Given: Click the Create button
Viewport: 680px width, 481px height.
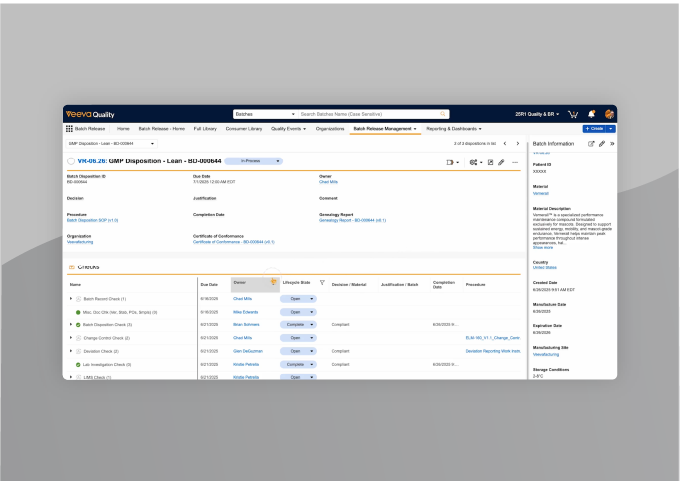Looking at the screenshot, I should (594, 128).
